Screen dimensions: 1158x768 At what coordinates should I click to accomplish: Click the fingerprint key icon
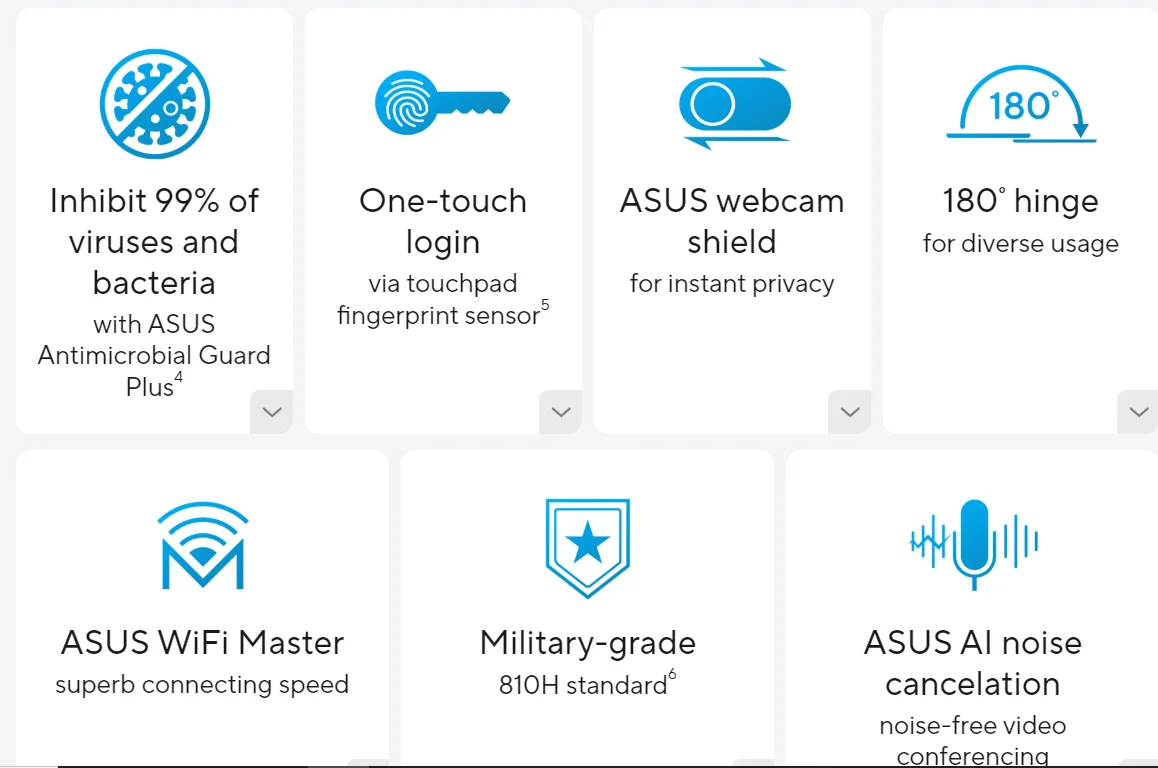click(x=442, y=103)
